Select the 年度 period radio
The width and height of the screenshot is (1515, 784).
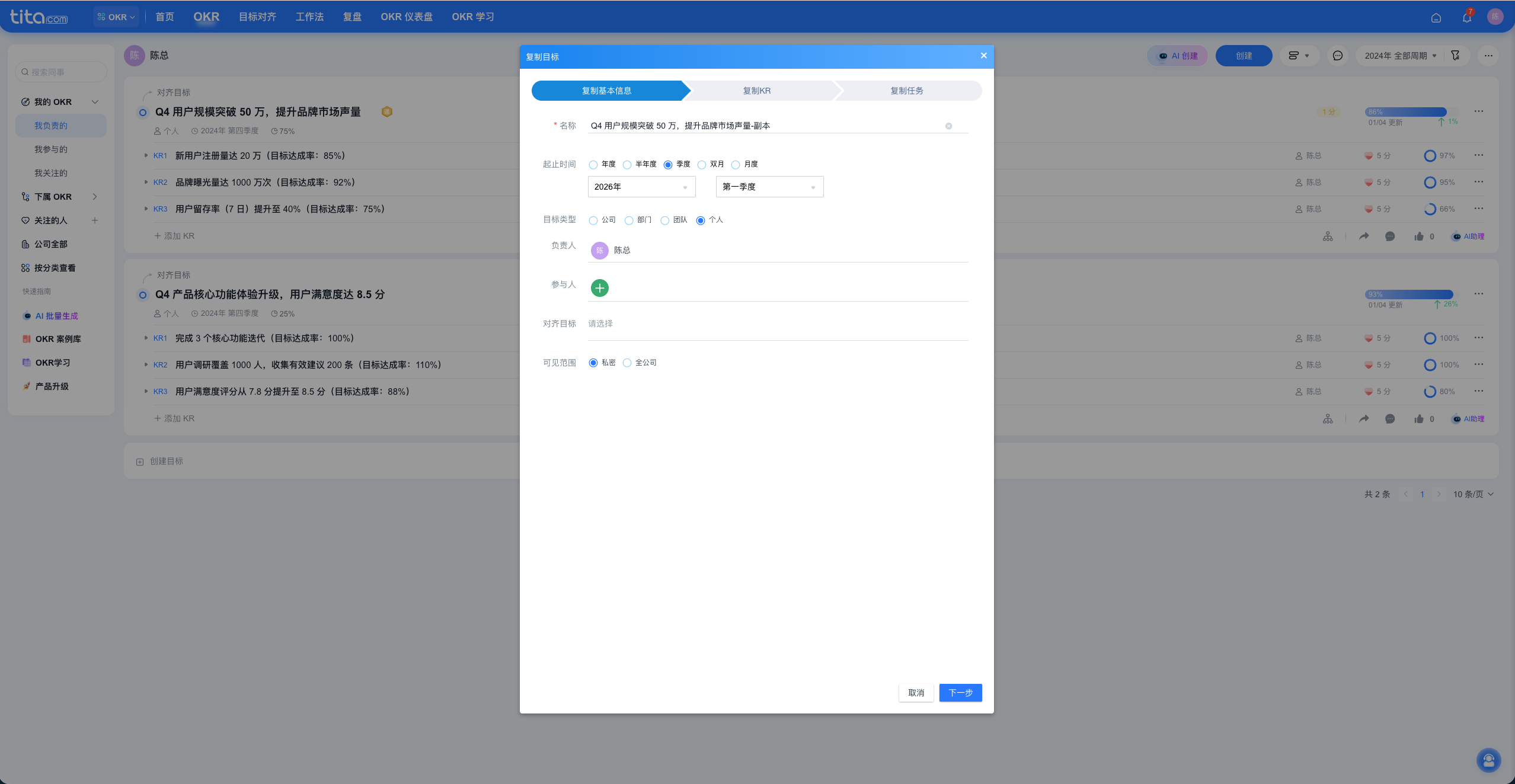tap(593, 165)
